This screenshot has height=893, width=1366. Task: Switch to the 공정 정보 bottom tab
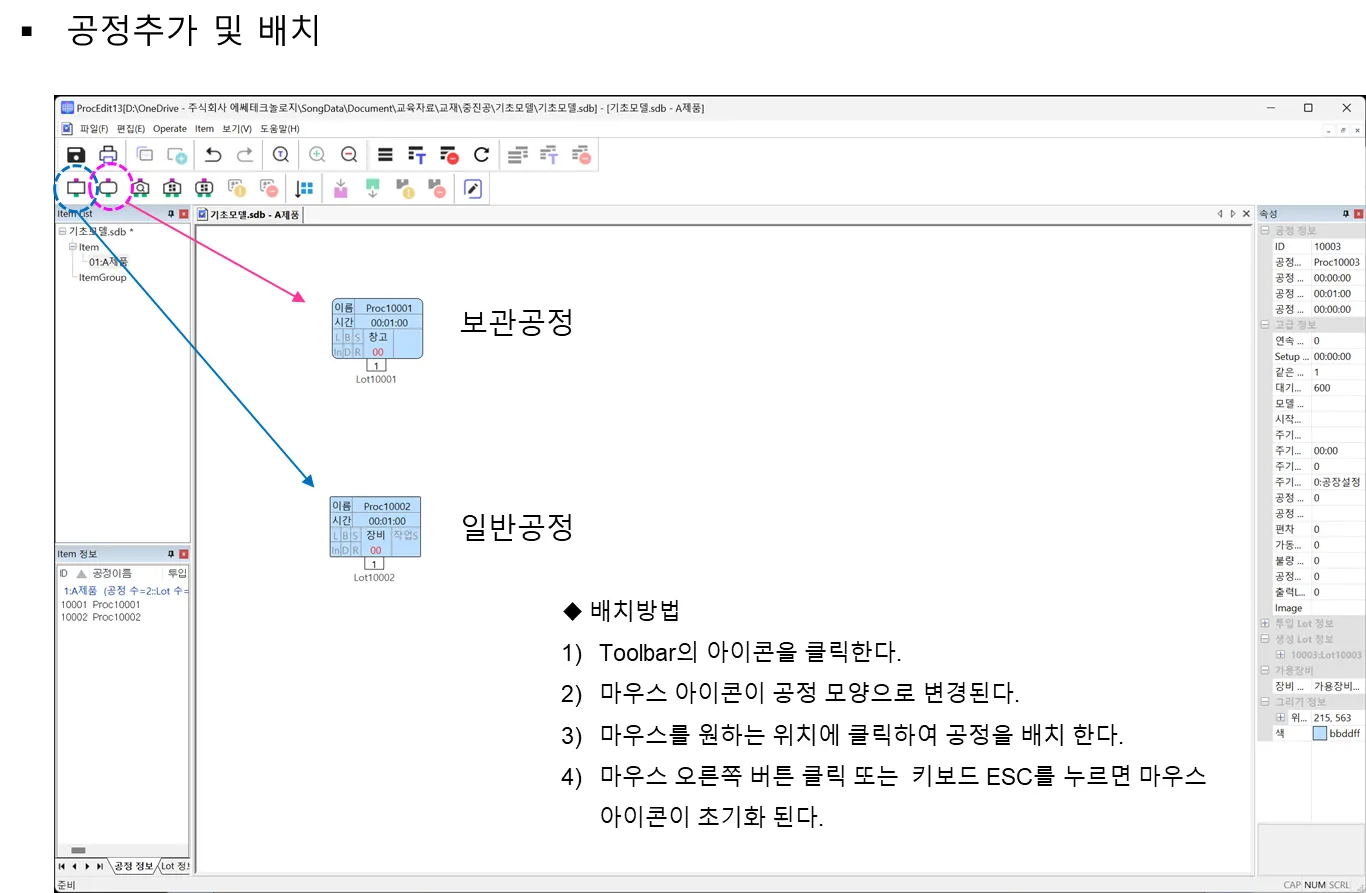pyautogui.click(x=133, y=866)
